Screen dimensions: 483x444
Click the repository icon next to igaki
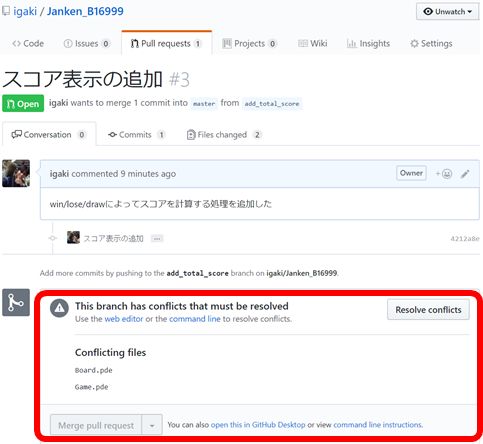click(x=6, y=11)
